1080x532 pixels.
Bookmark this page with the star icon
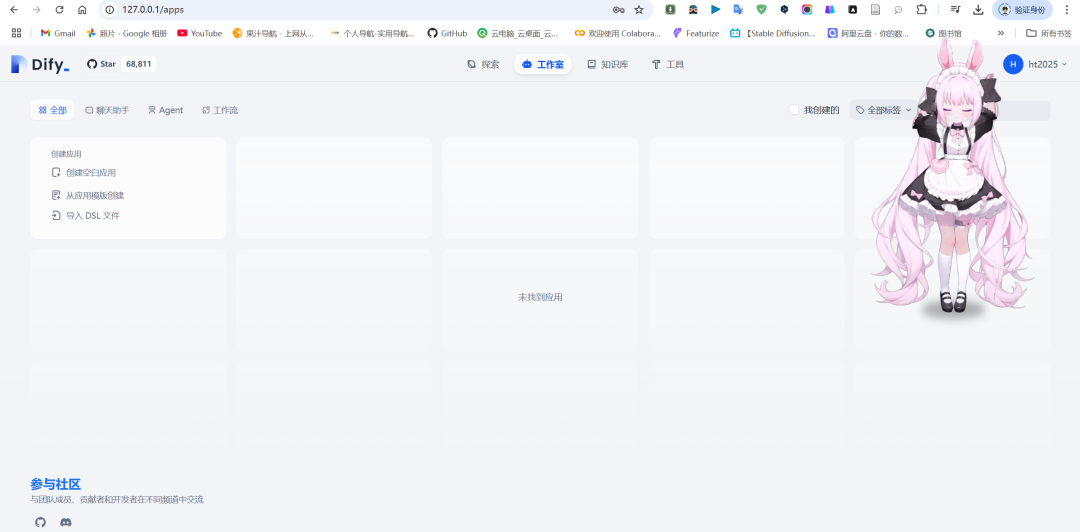(x=639, y=10)
